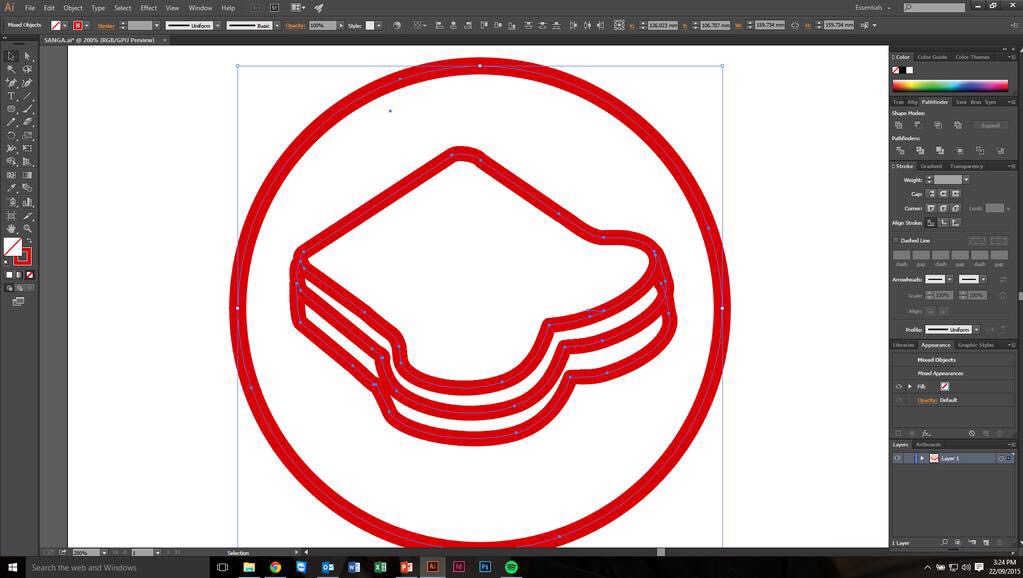Click the Opacity field in control bar

[x=322, y=25]
